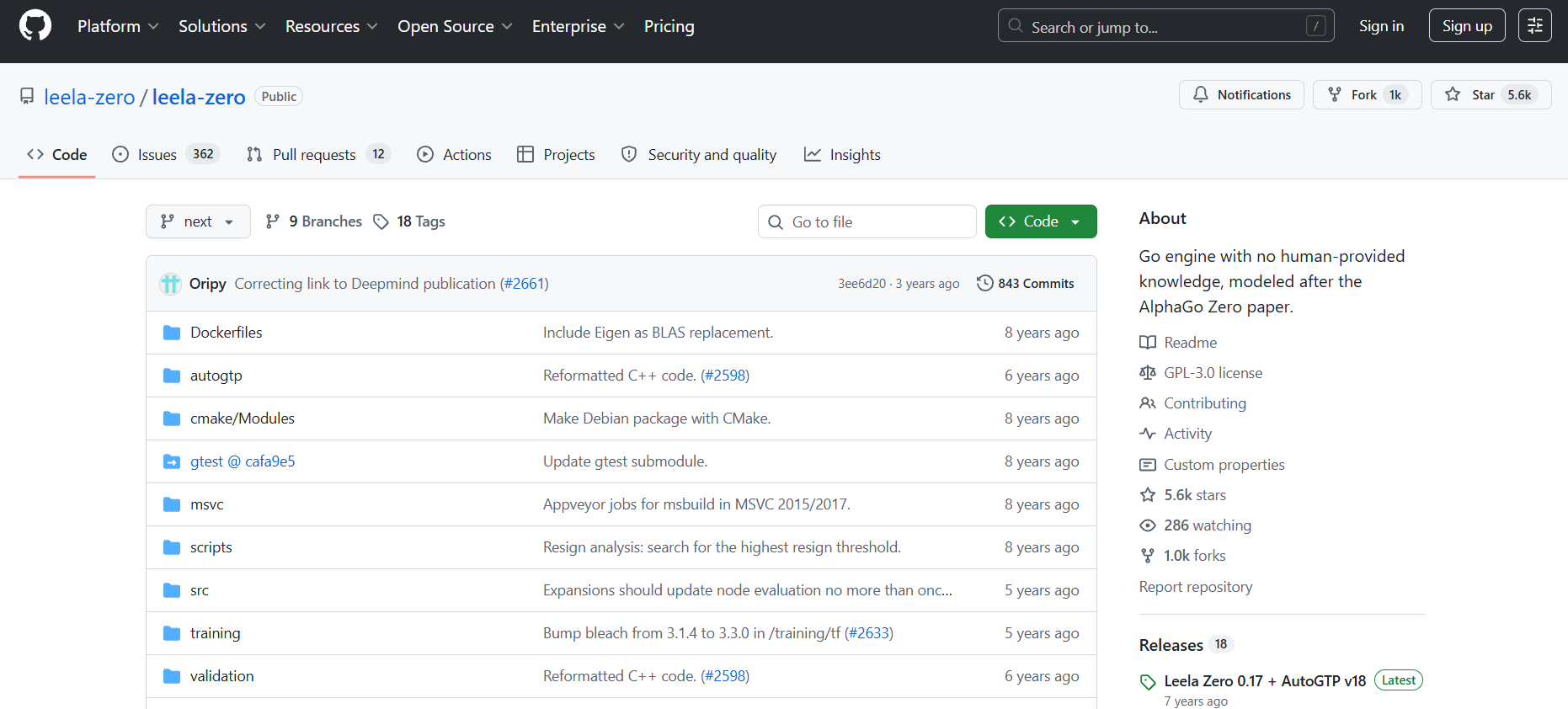Open the Pricing page link
This screenshot has height=709, width=1568.
[669, 26]
